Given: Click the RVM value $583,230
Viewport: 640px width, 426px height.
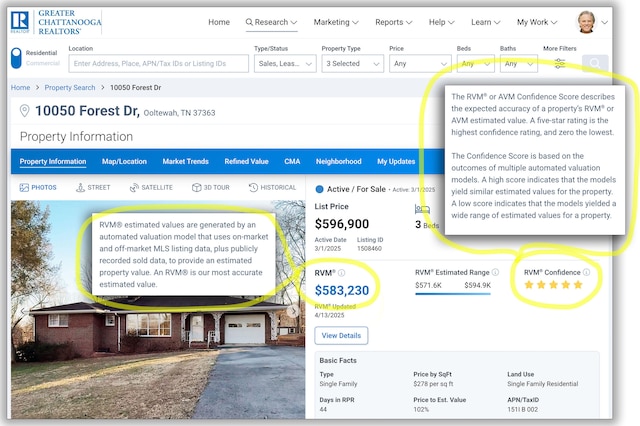Looking at the screenshot, I should click(342, 291).
